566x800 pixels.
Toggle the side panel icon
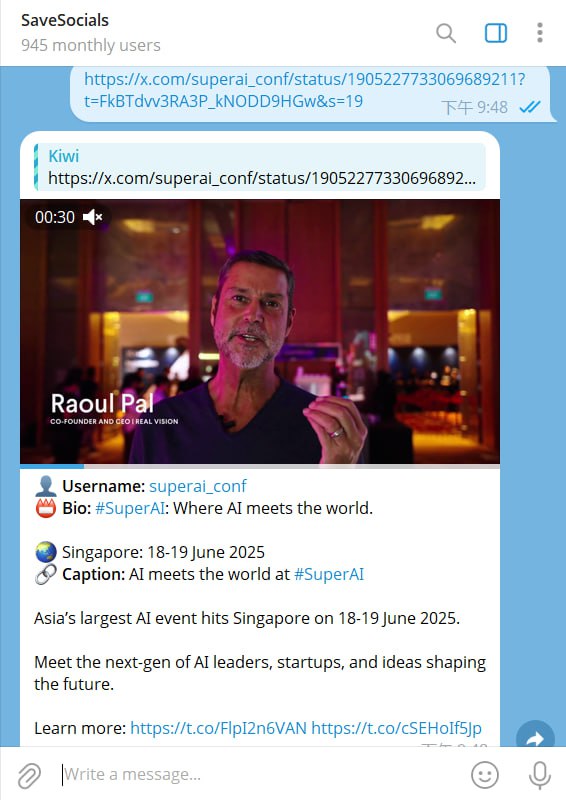(496, 33)
